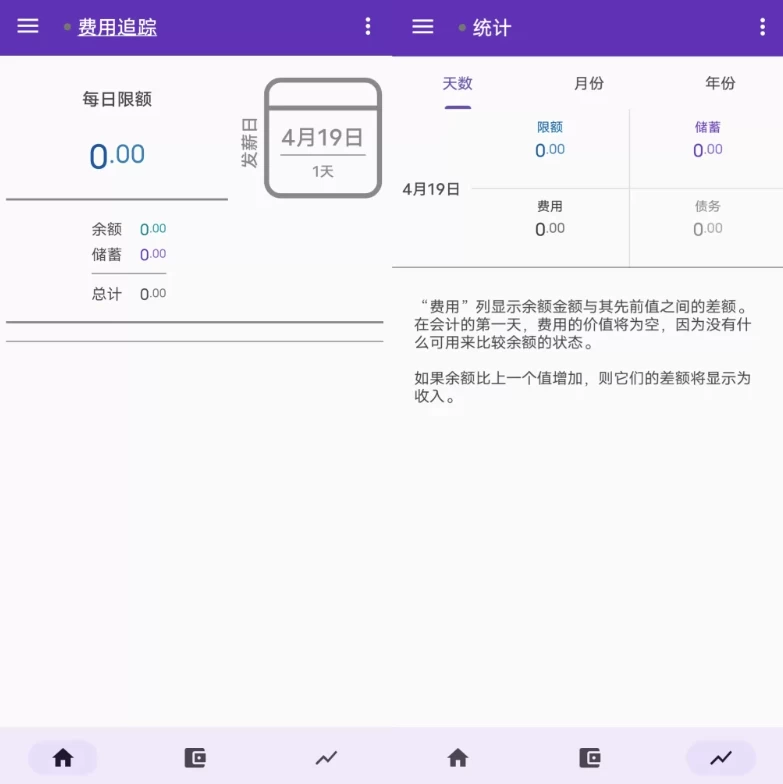Tap the 每日限额 amount 0.00
The image size is (783, 784).
(x=117, y=156)
